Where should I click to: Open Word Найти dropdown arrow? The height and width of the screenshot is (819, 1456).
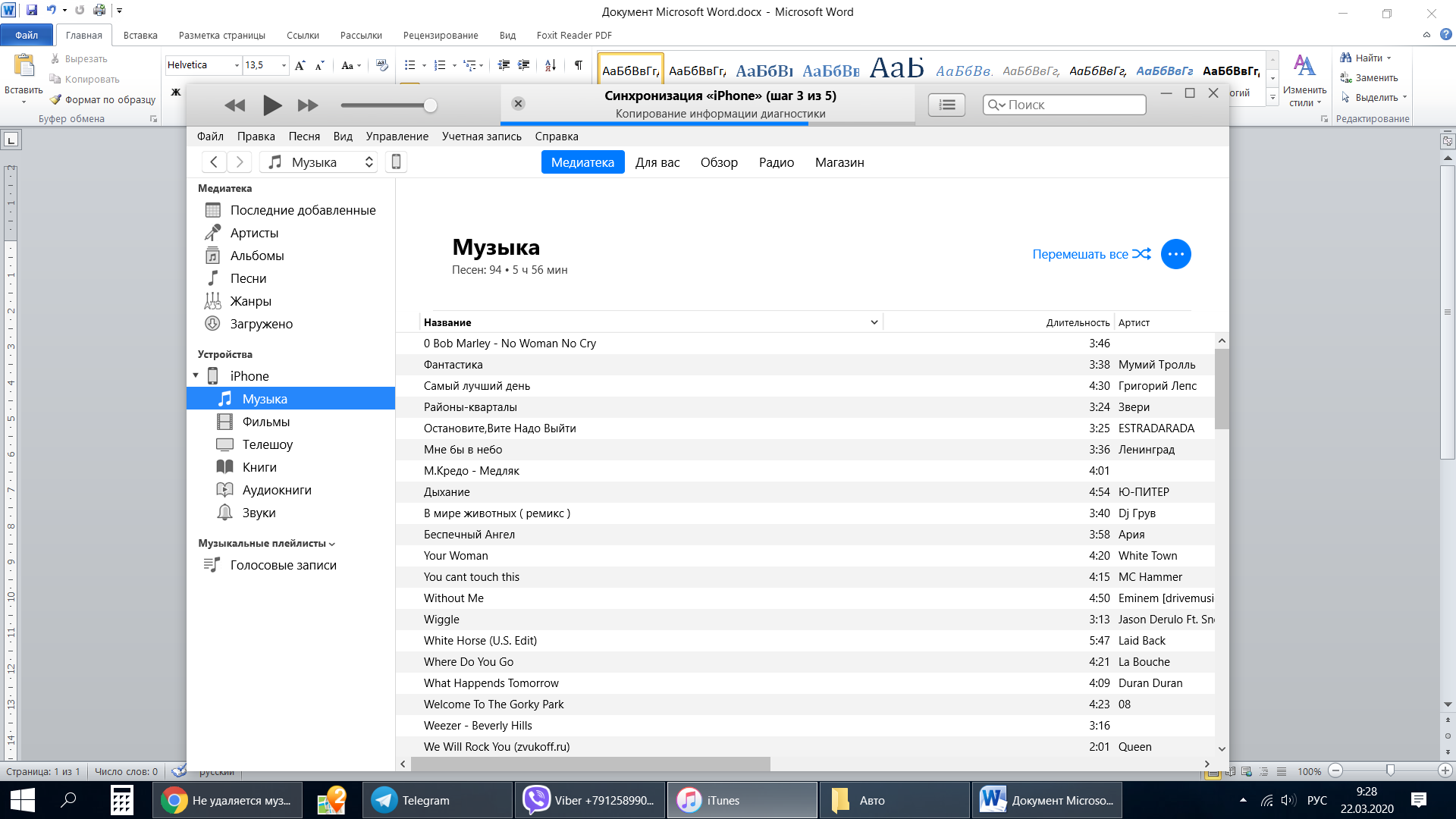[x=1389, y=58]
